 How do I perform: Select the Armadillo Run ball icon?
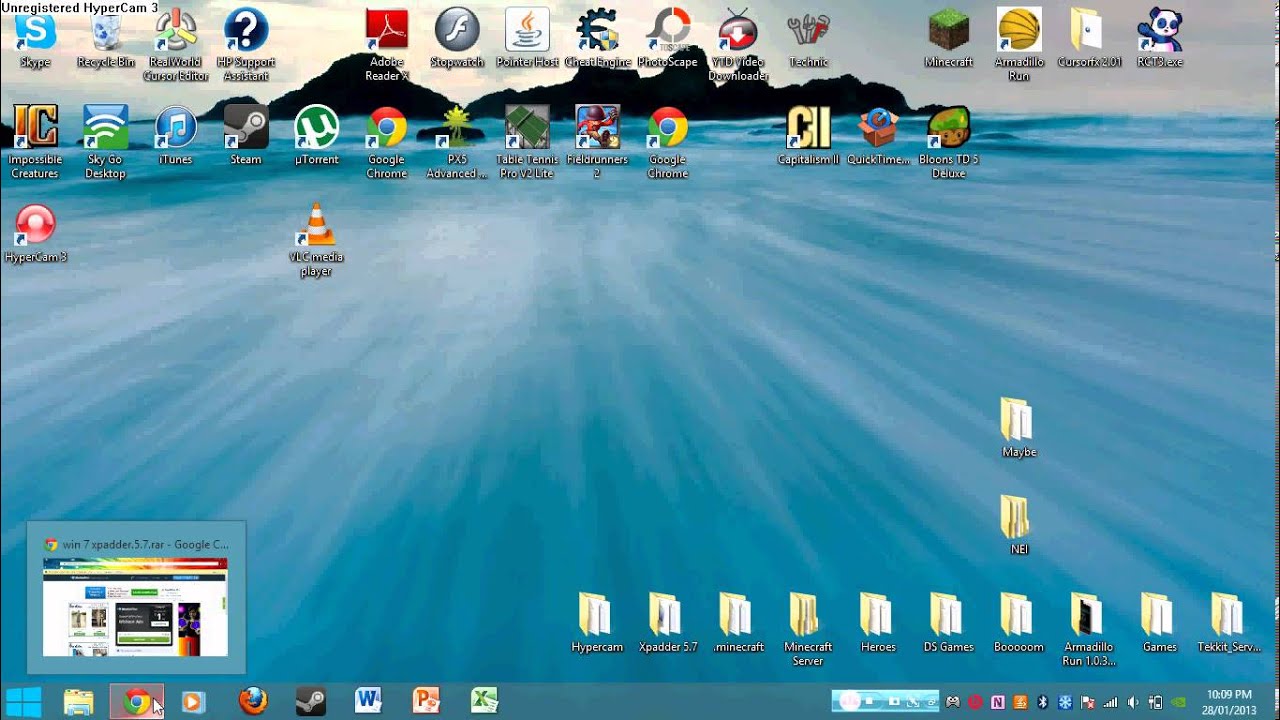coord(1019,45)
